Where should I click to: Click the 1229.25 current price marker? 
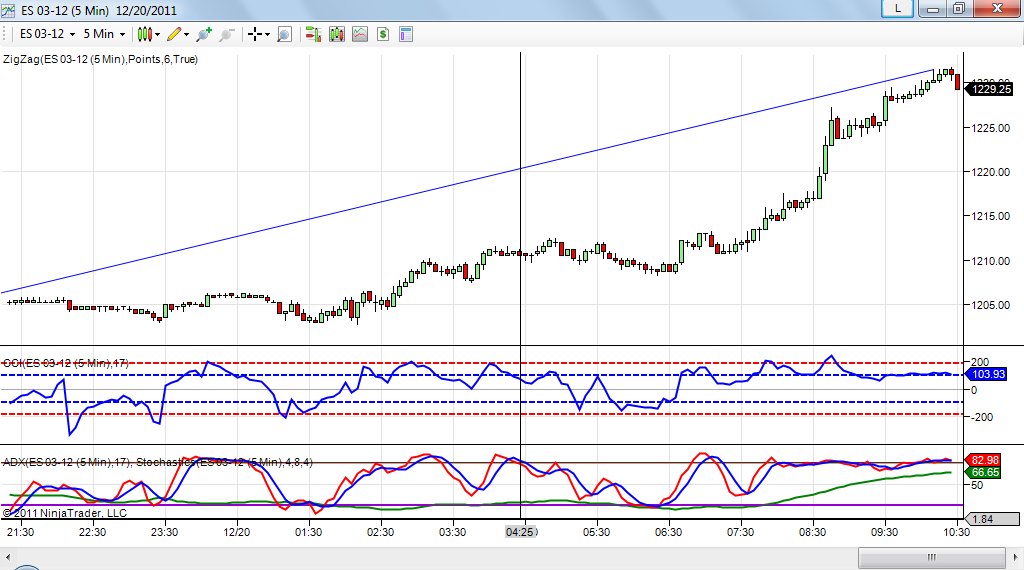(989, 89)
